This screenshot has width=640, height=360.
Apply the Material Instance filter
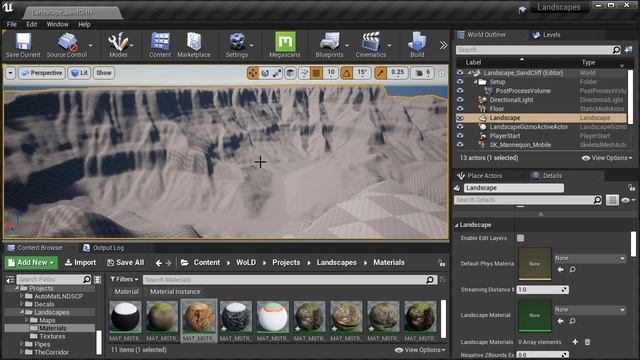pyautogui.click(x=175, y=292)
